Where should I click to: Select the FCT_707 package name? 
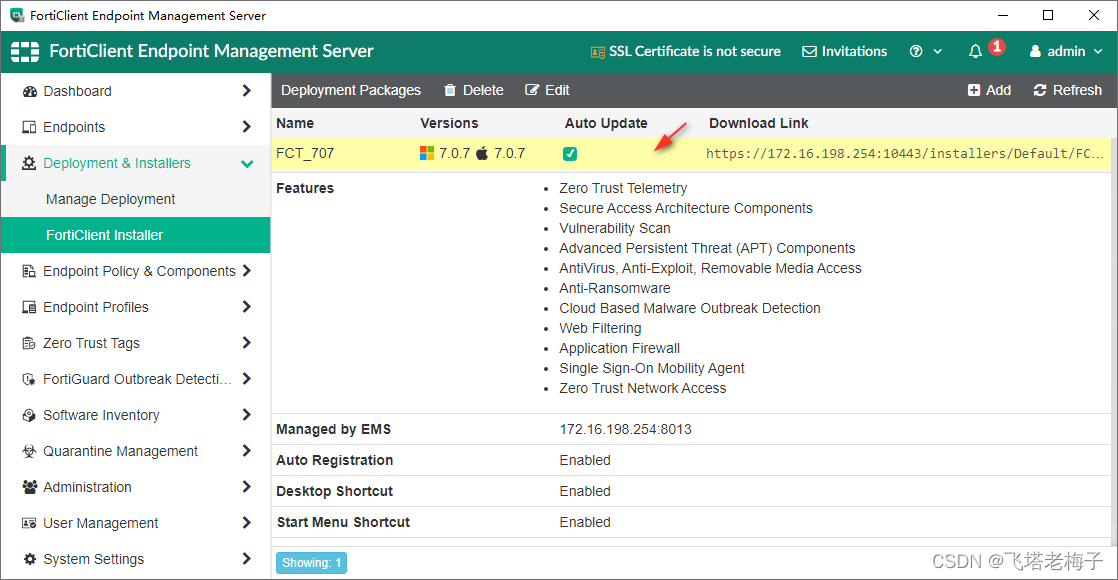pos(305,153)
